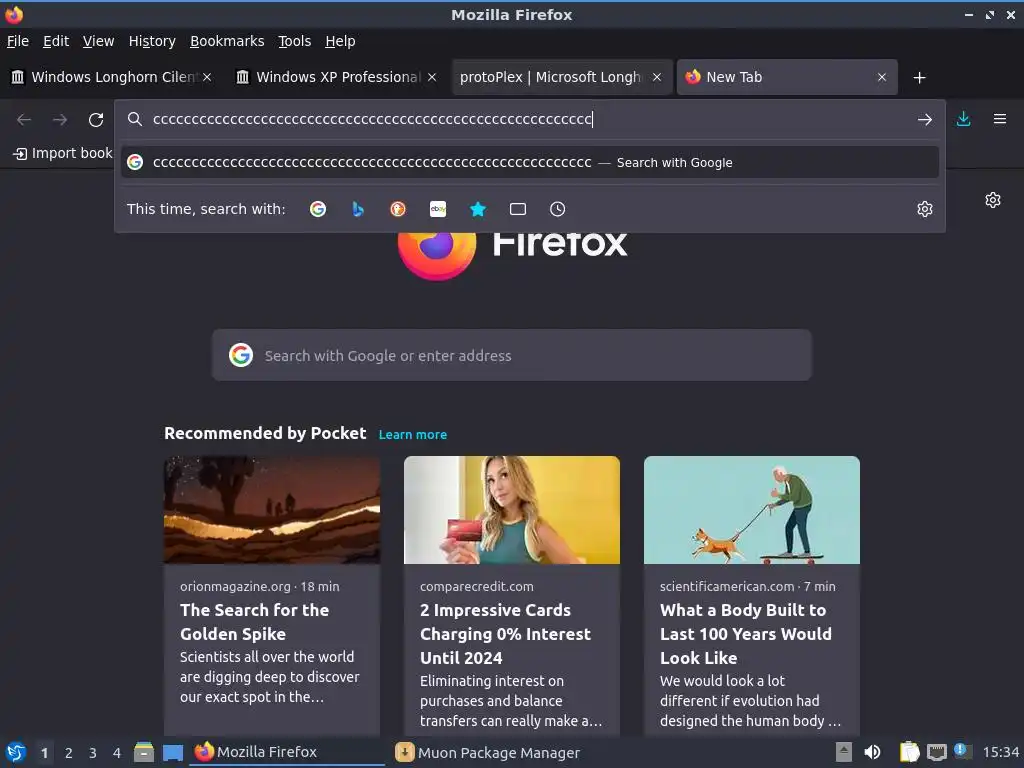Open the History menu
The height and width of the screenshot is (768, 1024).
coord(152,41)
